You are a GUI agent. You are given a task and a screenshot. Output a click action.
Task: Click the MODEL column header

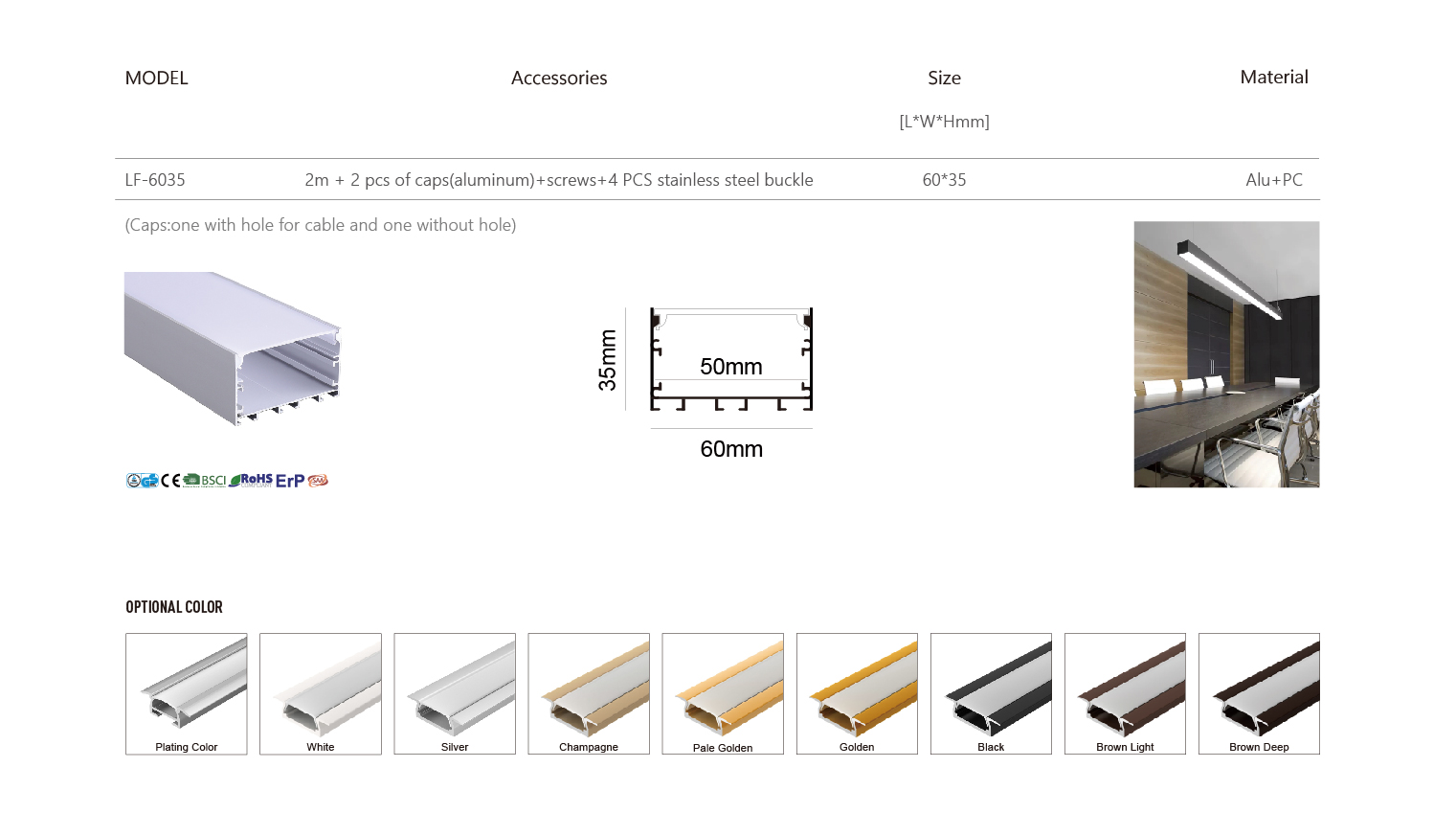[x=157, y=78]
